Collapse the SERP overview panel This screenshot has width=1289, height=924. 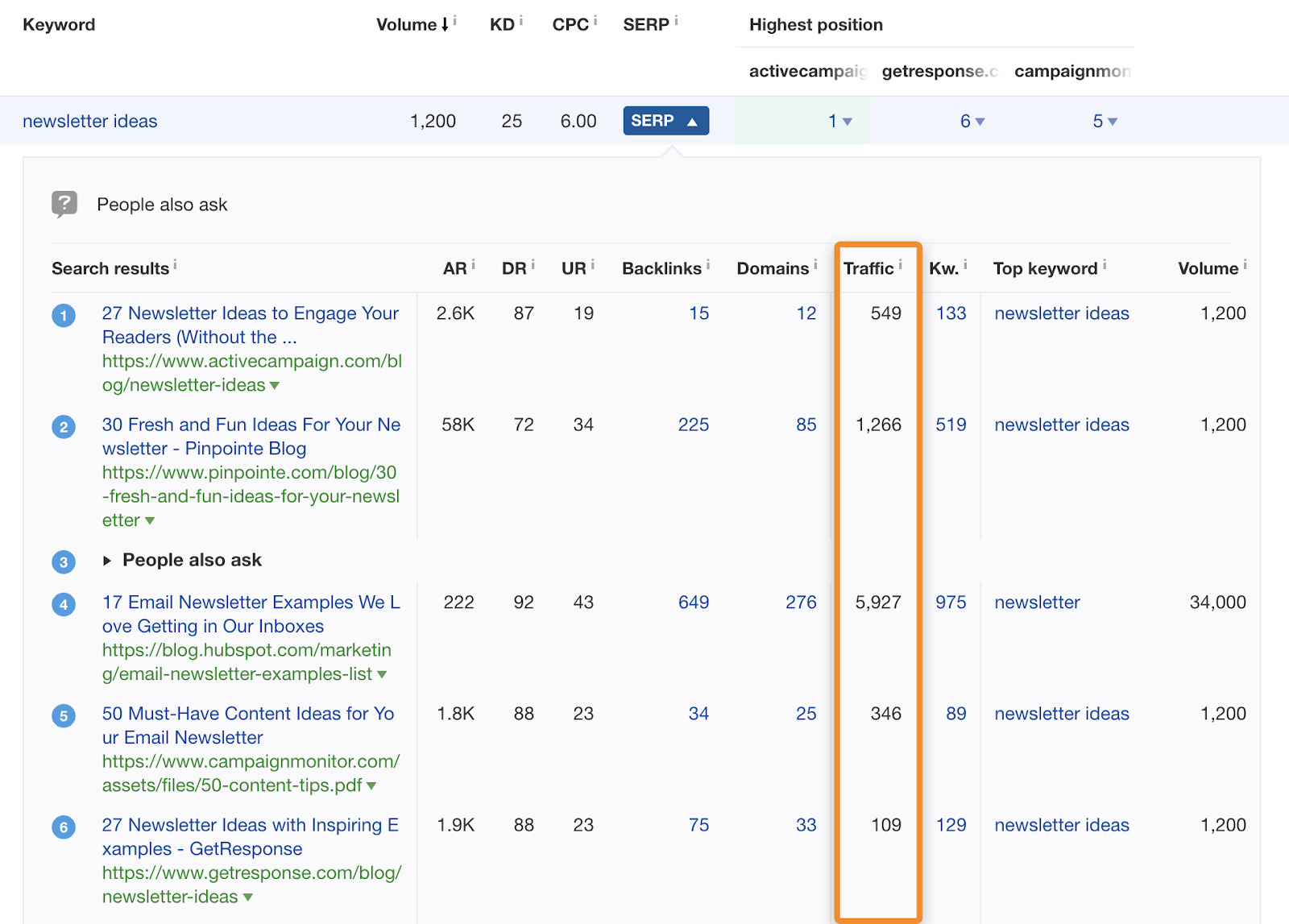point(665,121)
